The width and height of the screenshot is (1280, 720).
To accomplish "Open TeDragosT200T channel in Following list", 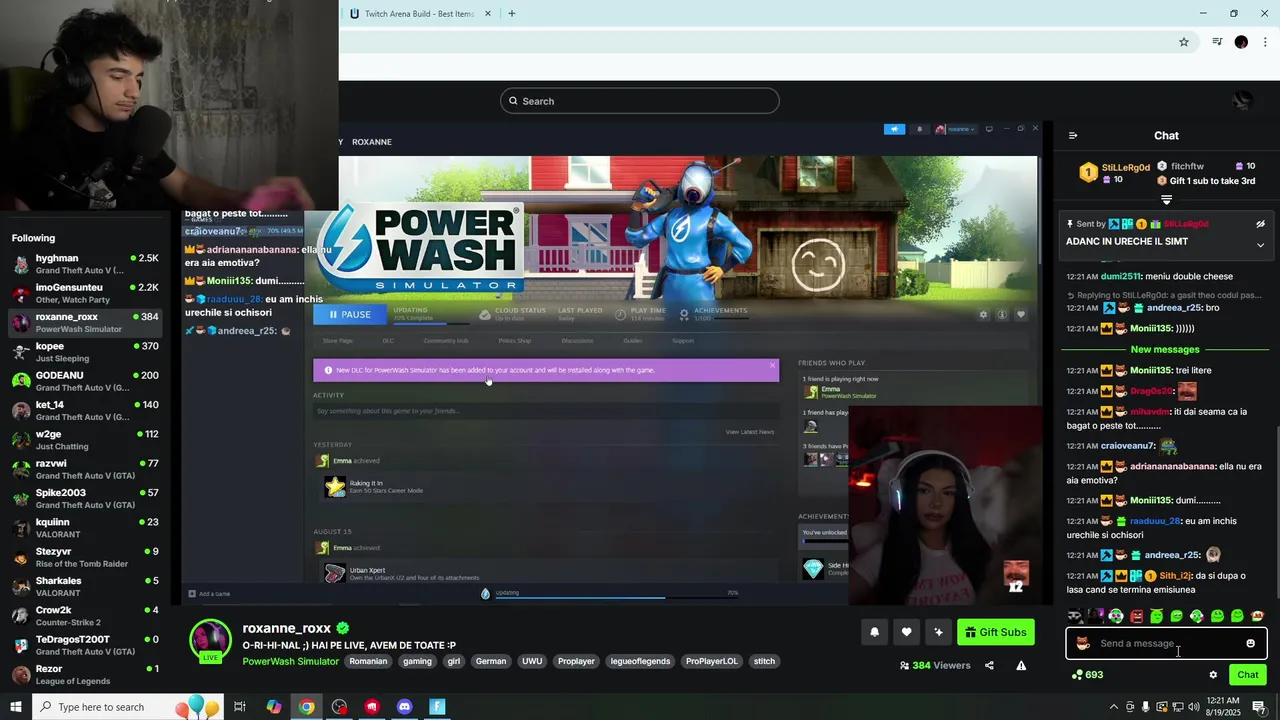I will [85, 645].
